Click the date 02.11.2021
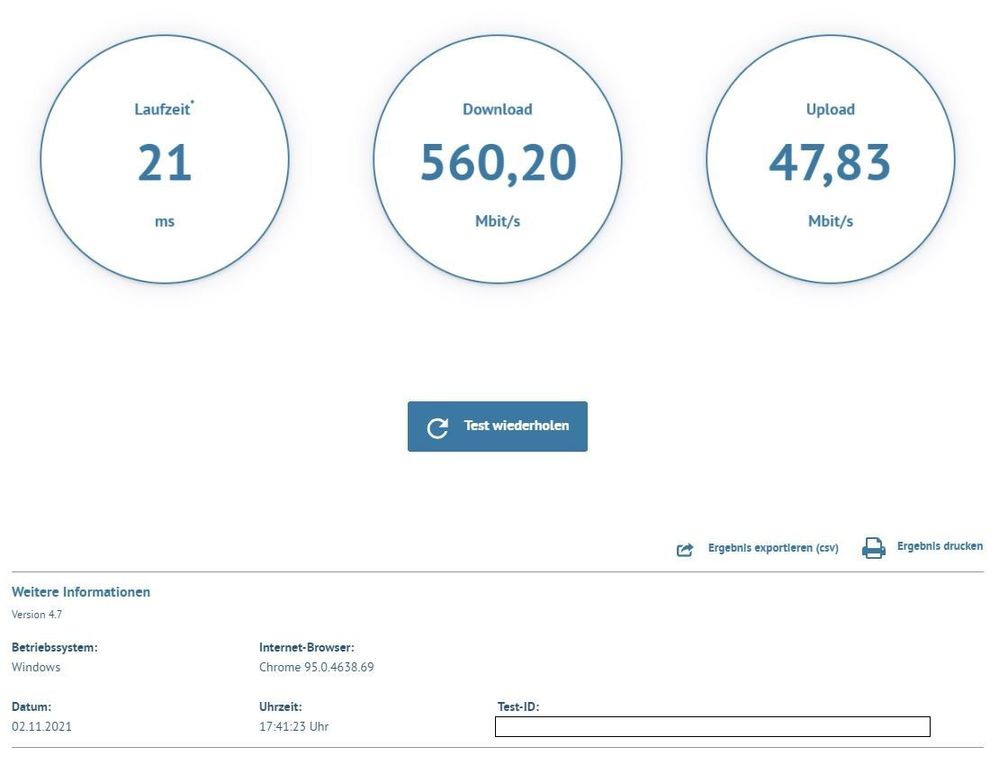This screenshot has width=999, height=764. [41, 726]
